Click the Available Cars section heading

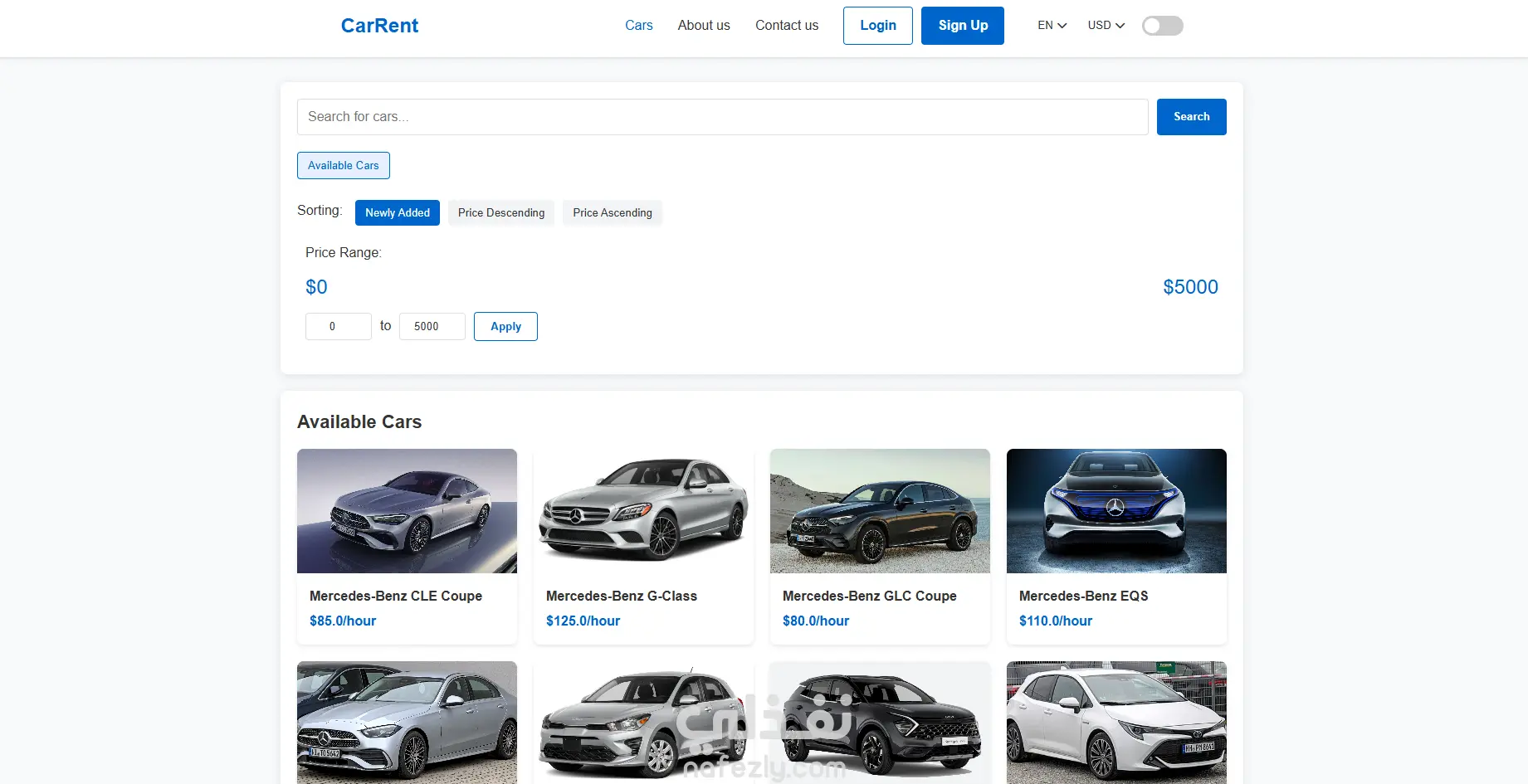tap(359, 421)
